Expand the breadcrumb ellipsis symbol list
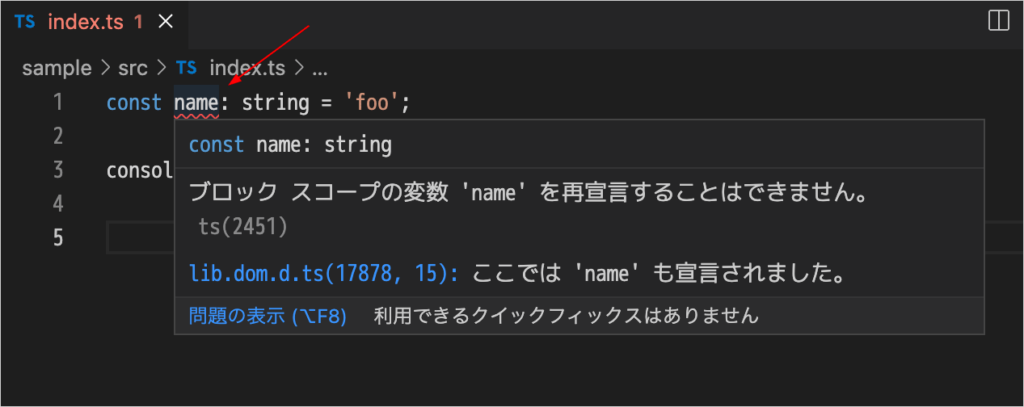1024x407 pixels. [x=320, y=69]
